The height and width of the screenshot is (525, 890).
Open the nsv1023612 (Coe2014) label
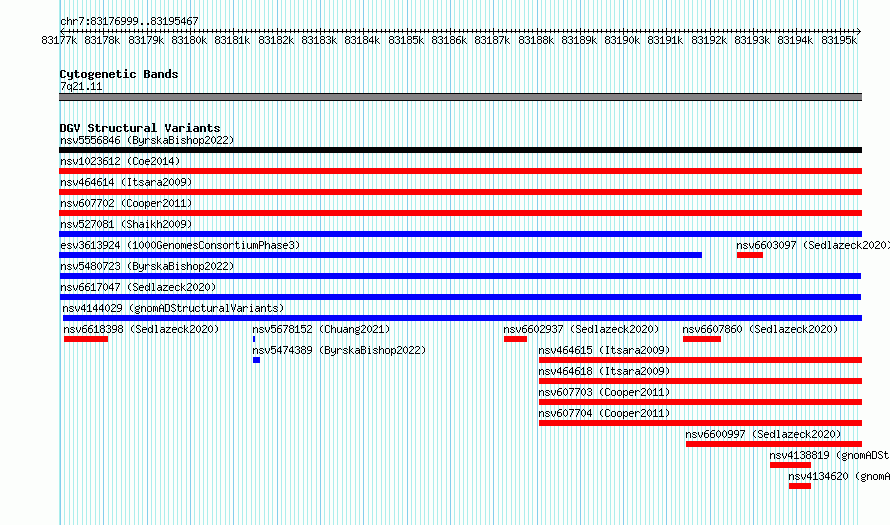[120, 161]
